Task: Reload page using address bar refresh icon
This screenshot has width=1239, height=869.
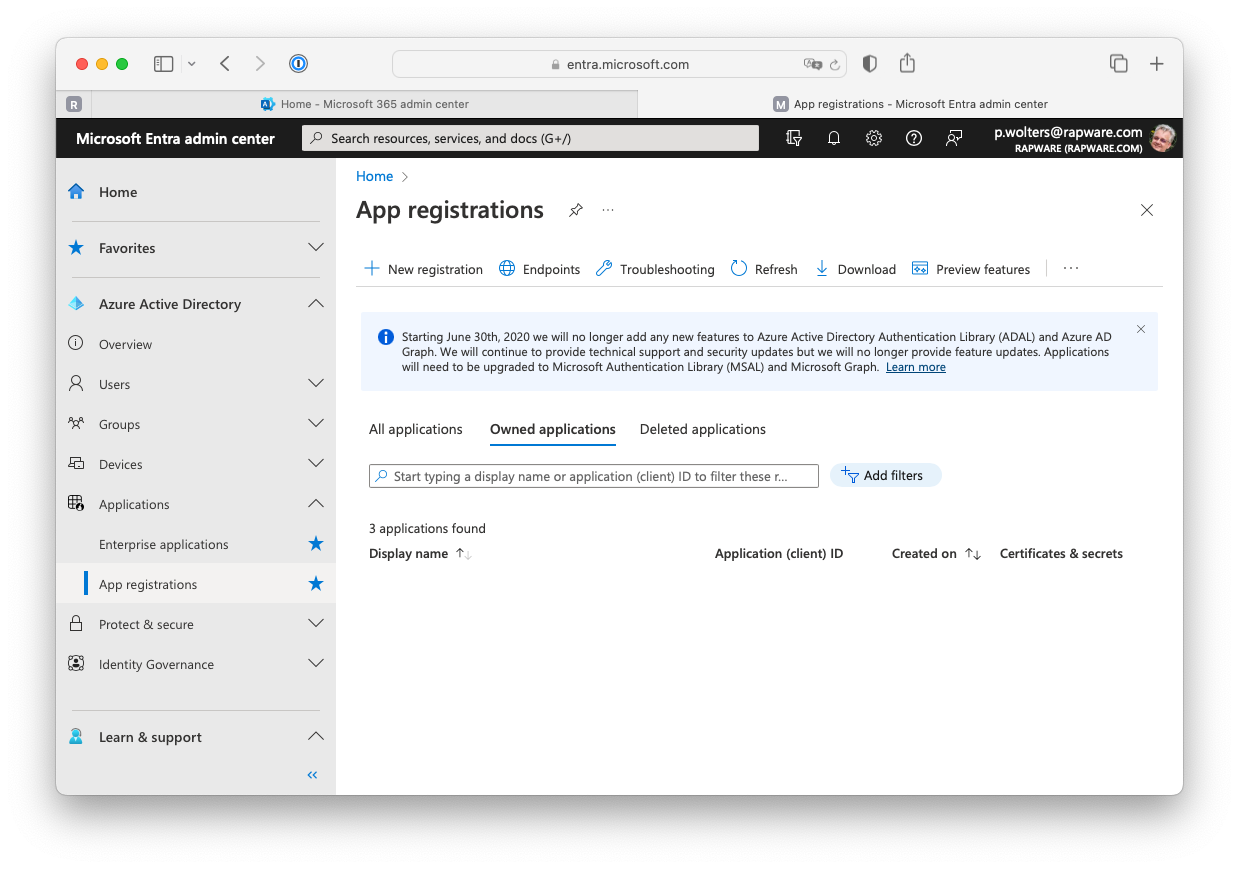Action: tap(835, 64)
